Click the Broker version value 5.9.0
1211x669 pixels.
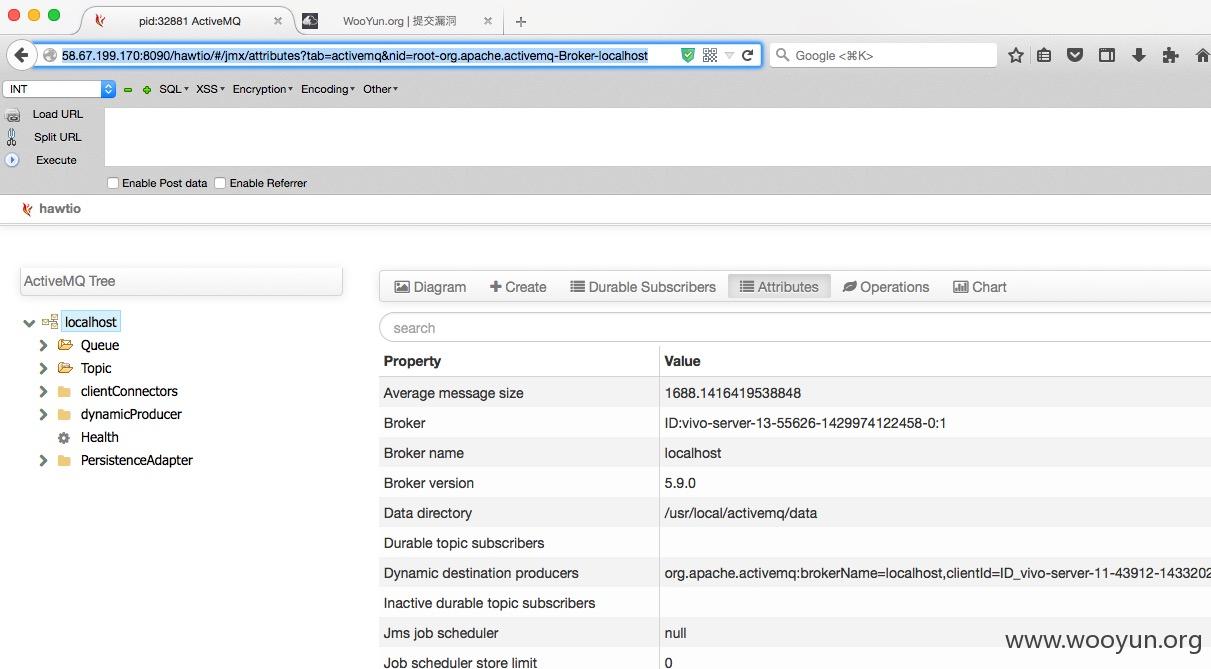(x=680, y=483)
